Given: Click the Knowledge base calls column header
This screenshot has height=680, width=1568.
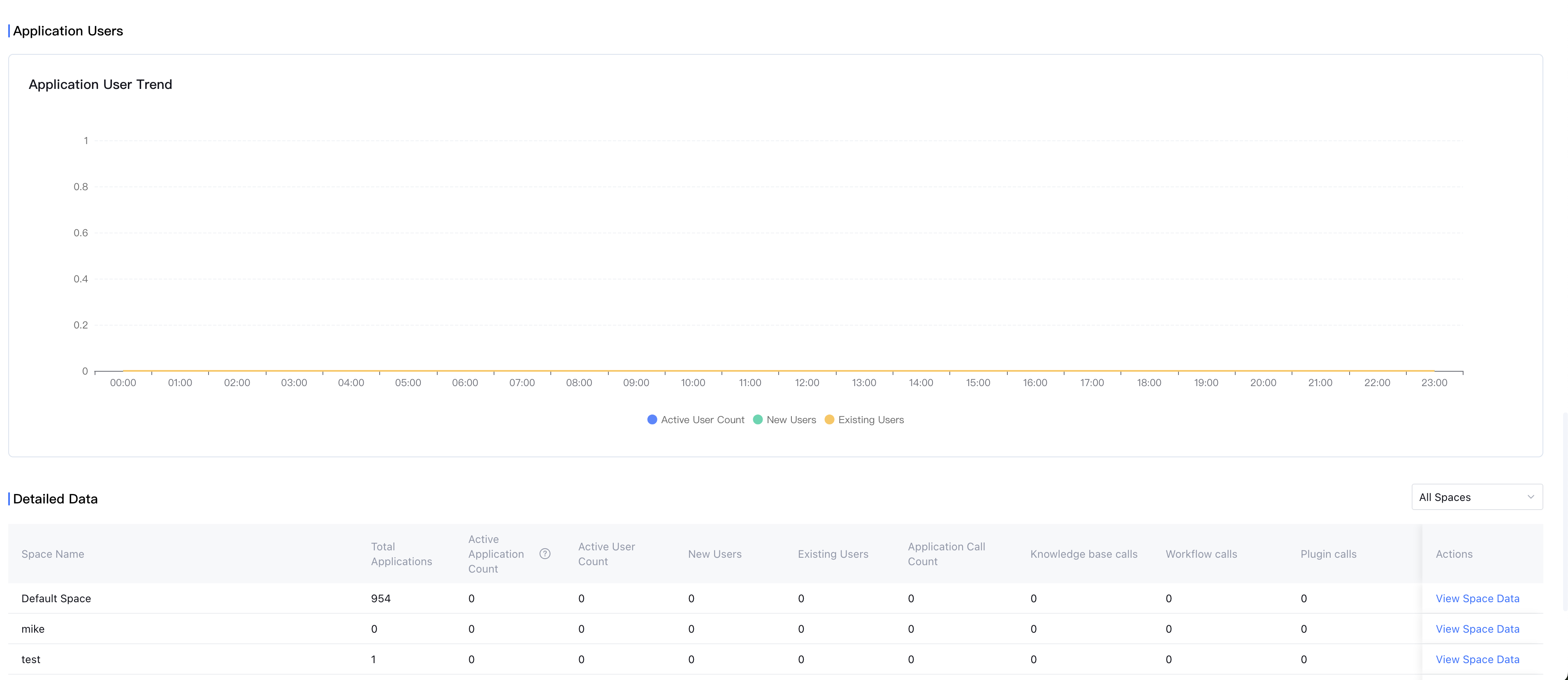Looking at the screenshot, I should [1083, 554].
